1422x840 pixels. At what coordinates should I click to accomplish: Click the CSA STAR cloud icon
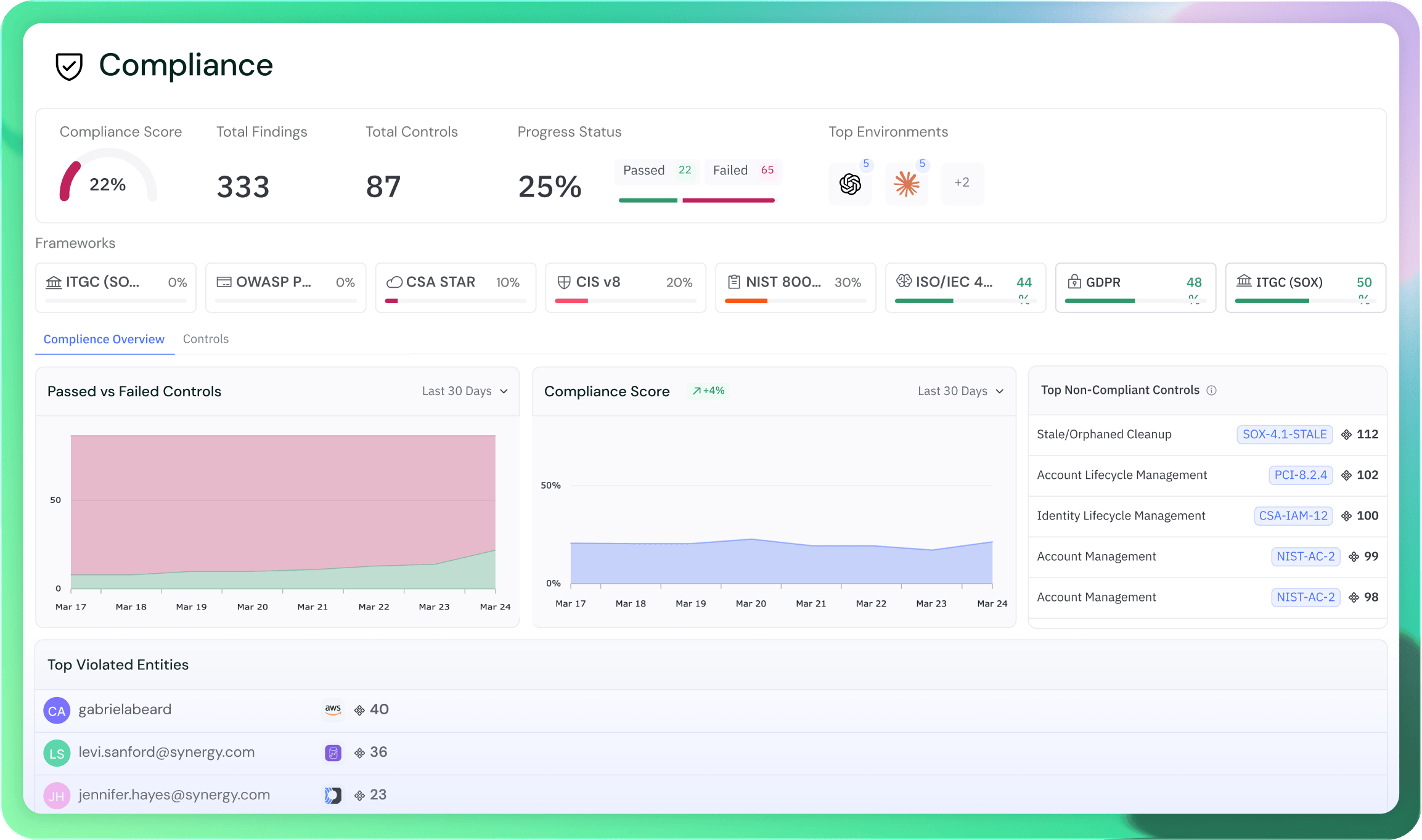click(394, 282)
